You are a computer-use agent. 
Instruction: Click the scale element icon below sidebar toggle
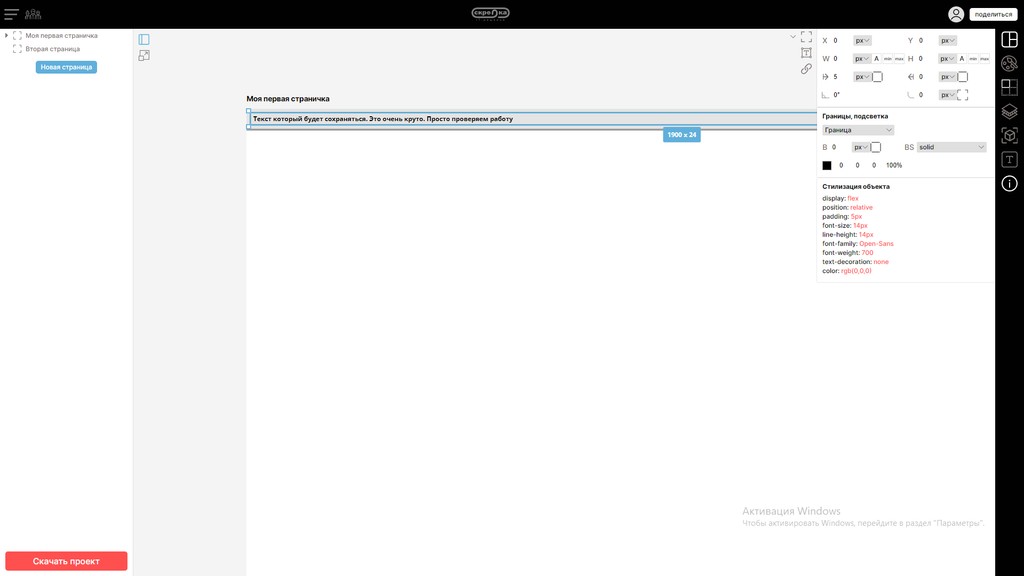[144, 56]
